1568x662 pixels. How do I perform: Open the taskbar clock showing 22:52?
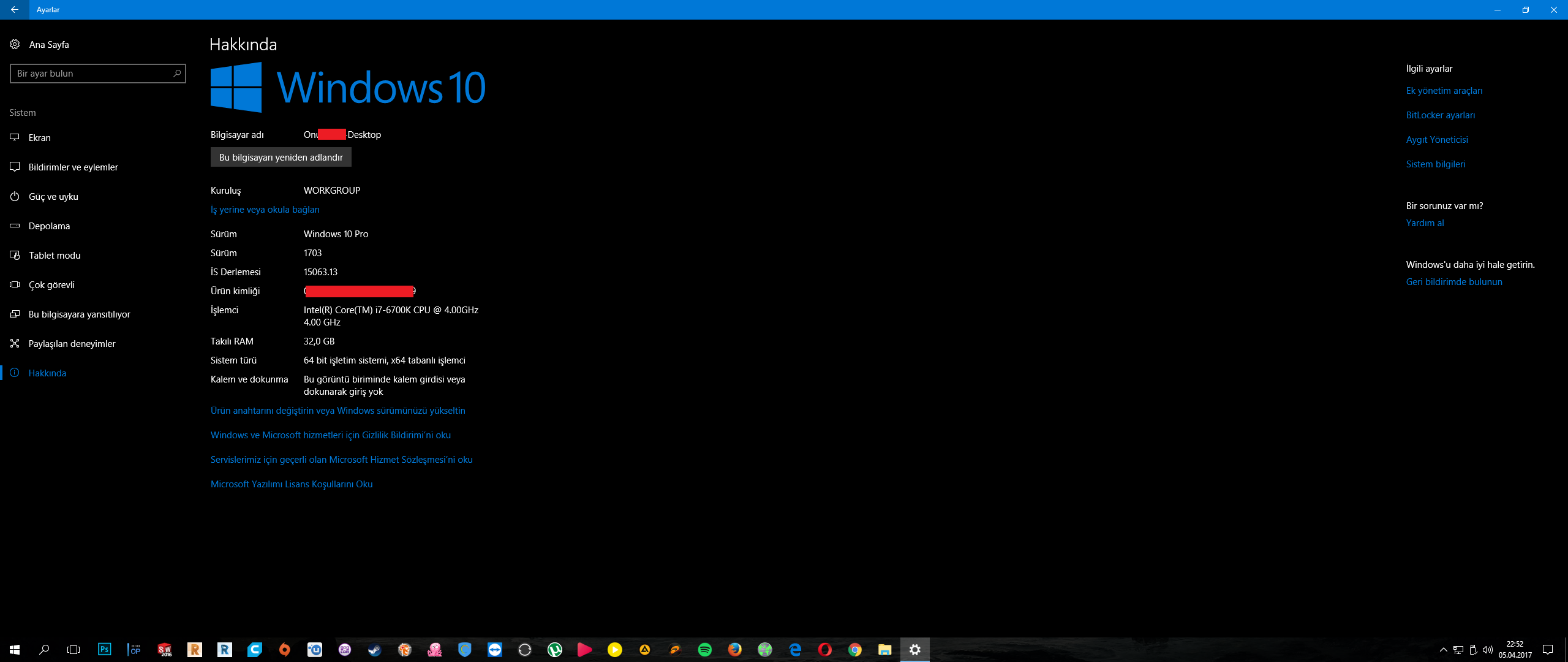(x=1515, y=650)
